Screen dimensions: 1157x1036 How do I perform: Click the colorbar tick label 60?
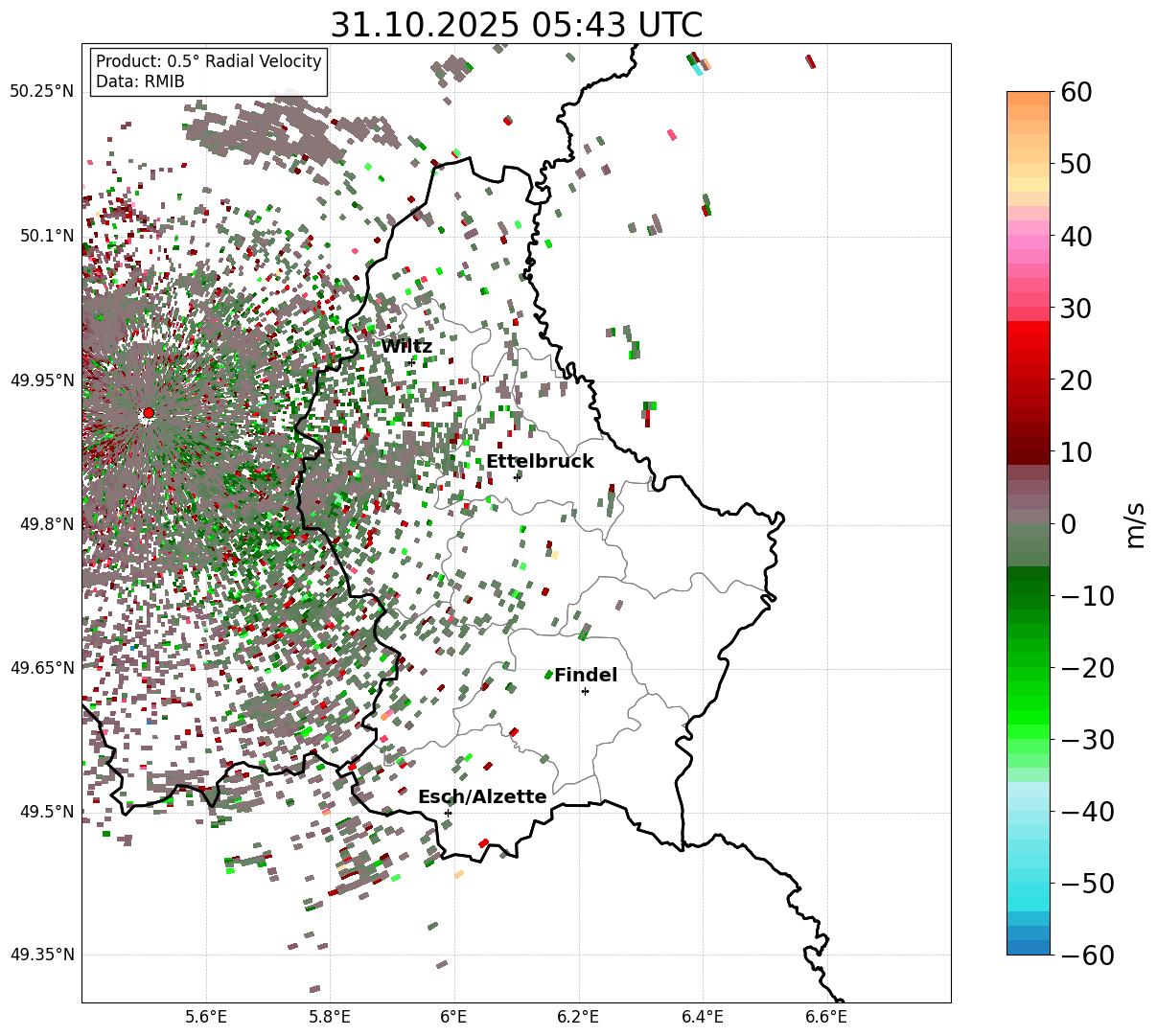(x=1076, y=92)
